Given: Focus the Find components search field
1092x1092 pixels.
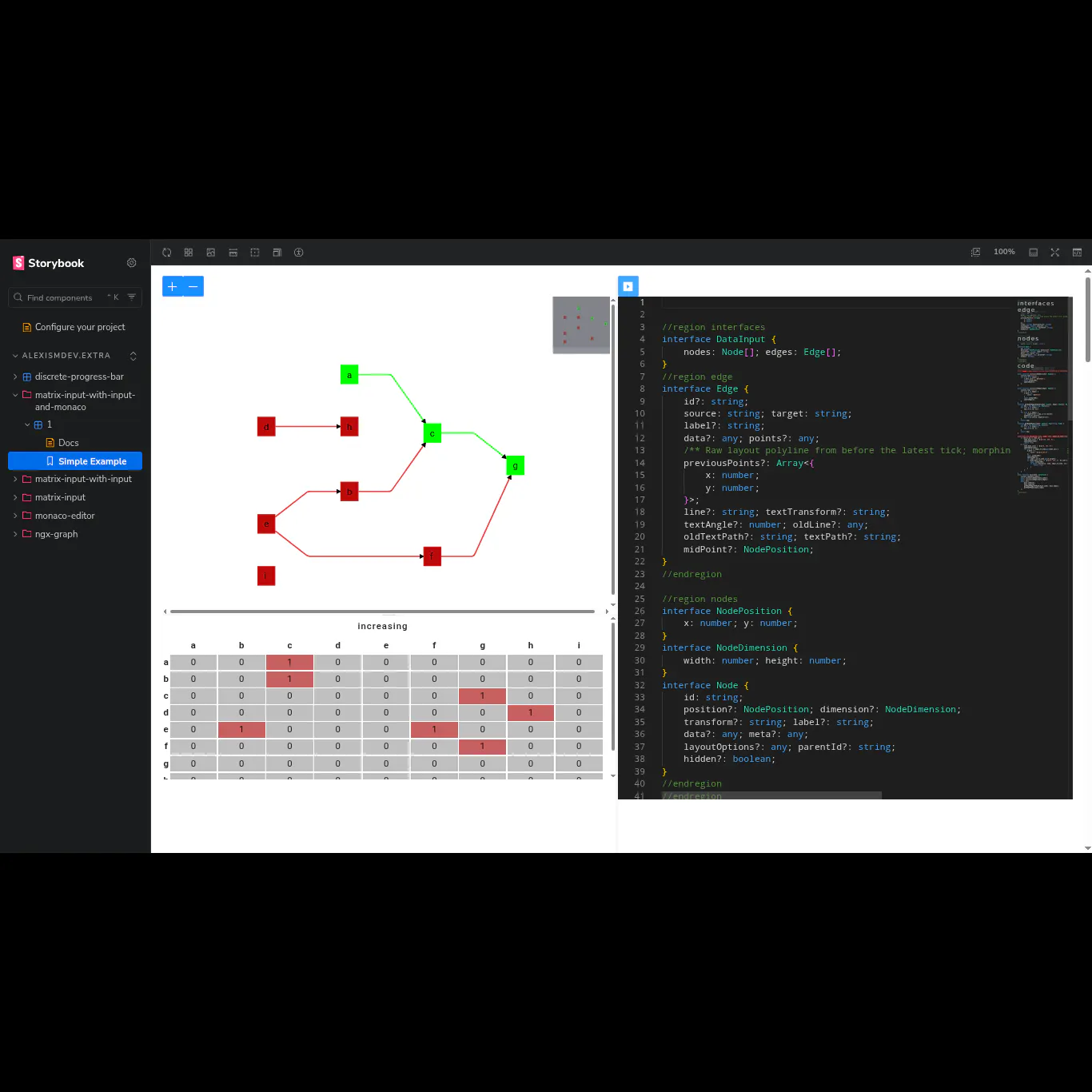Looking at the screenshot, I should [x=75, y=297].
